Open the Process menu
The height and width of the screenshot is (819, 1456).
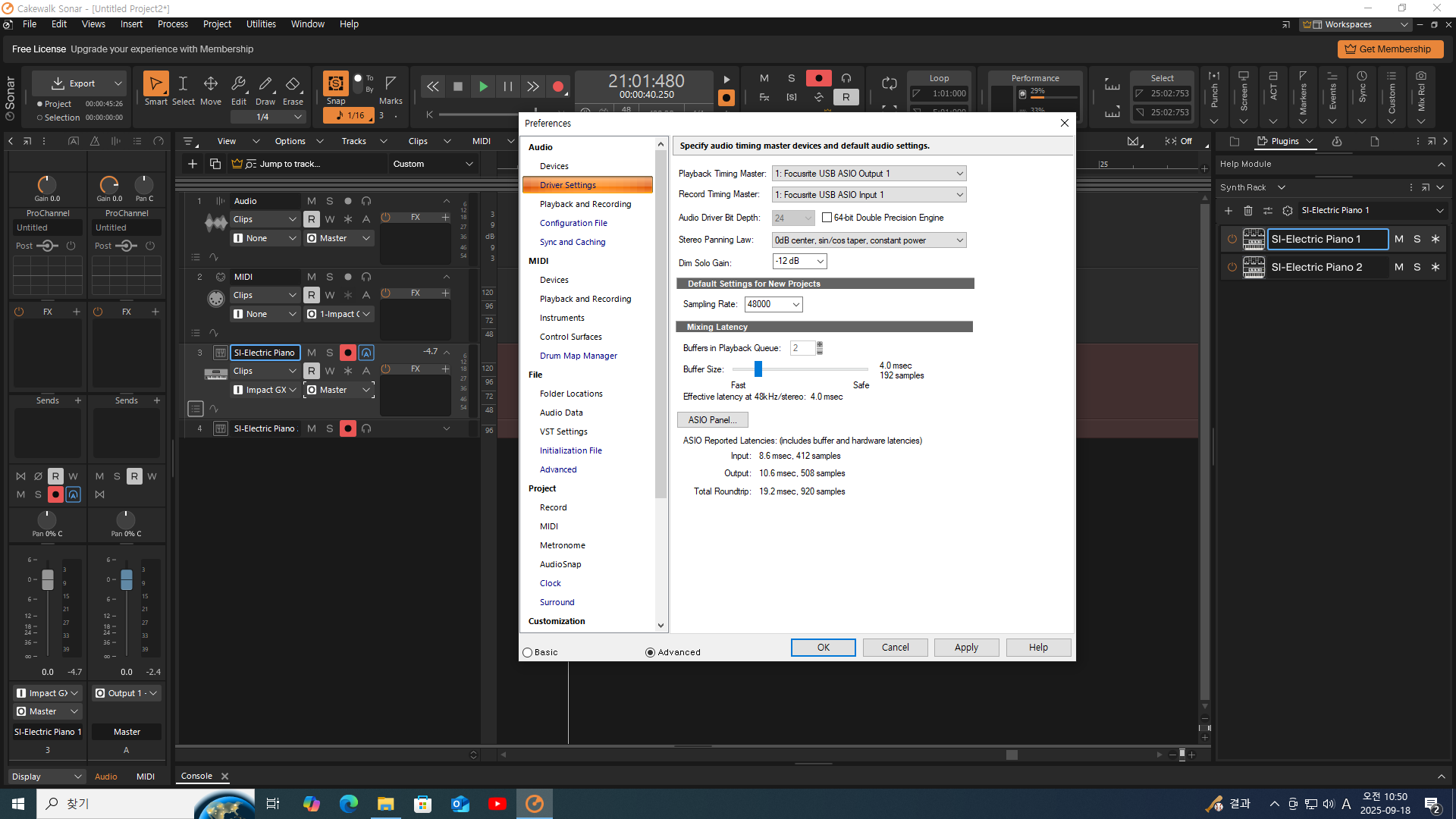[173, 24]
